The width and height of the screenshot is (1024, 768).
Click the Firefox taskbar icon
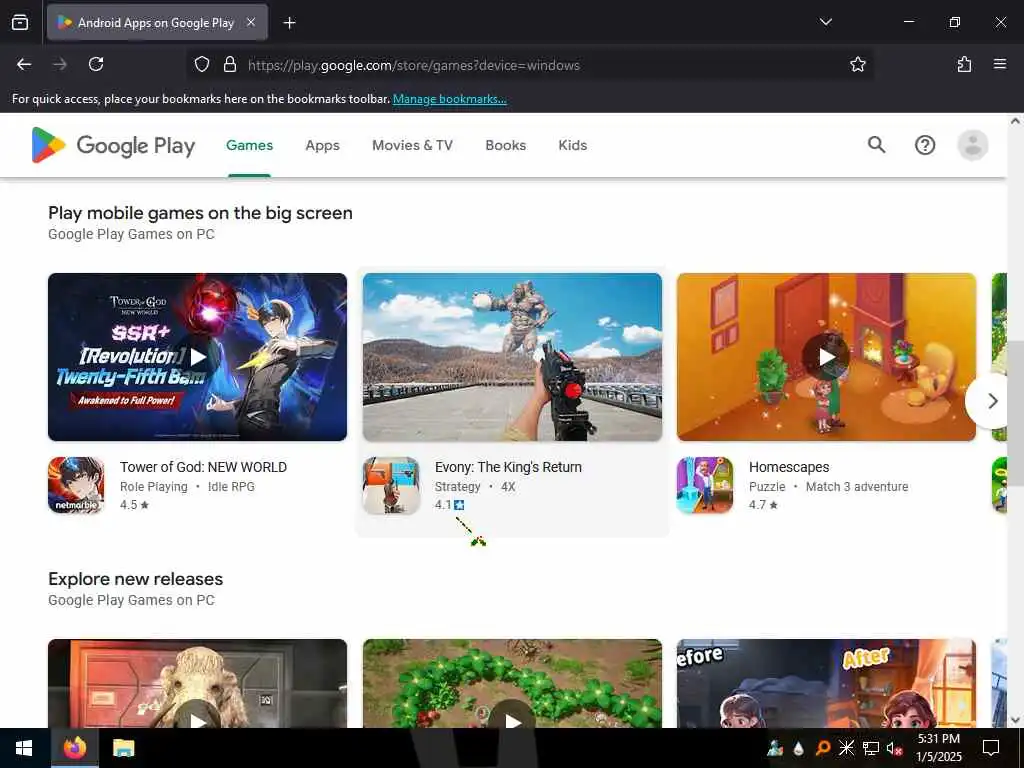(x=74, y=748)
